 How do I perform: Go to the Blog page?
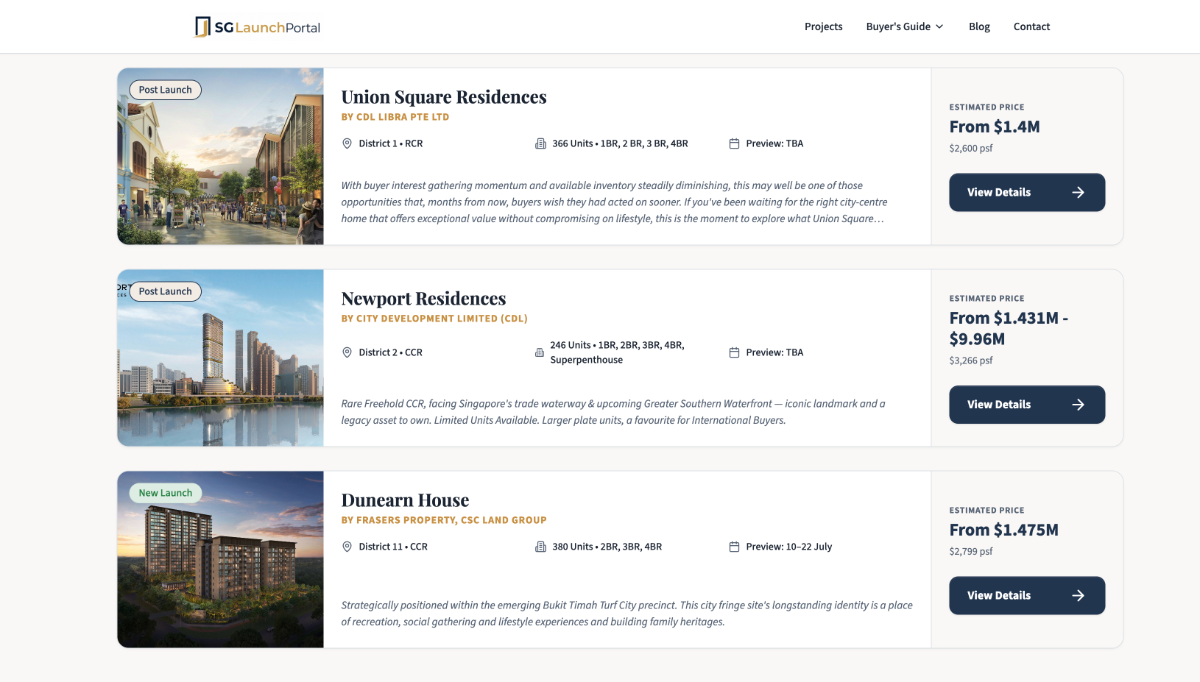979,27
